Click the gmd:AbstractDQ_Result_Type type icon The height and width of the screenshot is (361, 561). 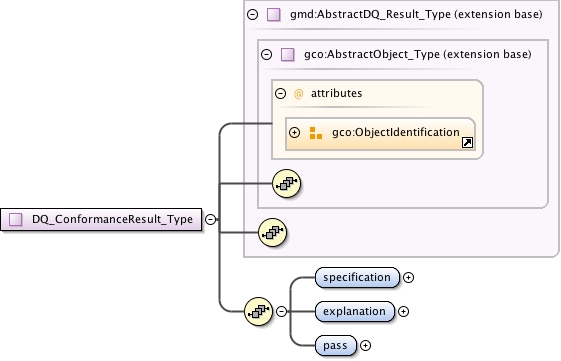pos(274,14)
